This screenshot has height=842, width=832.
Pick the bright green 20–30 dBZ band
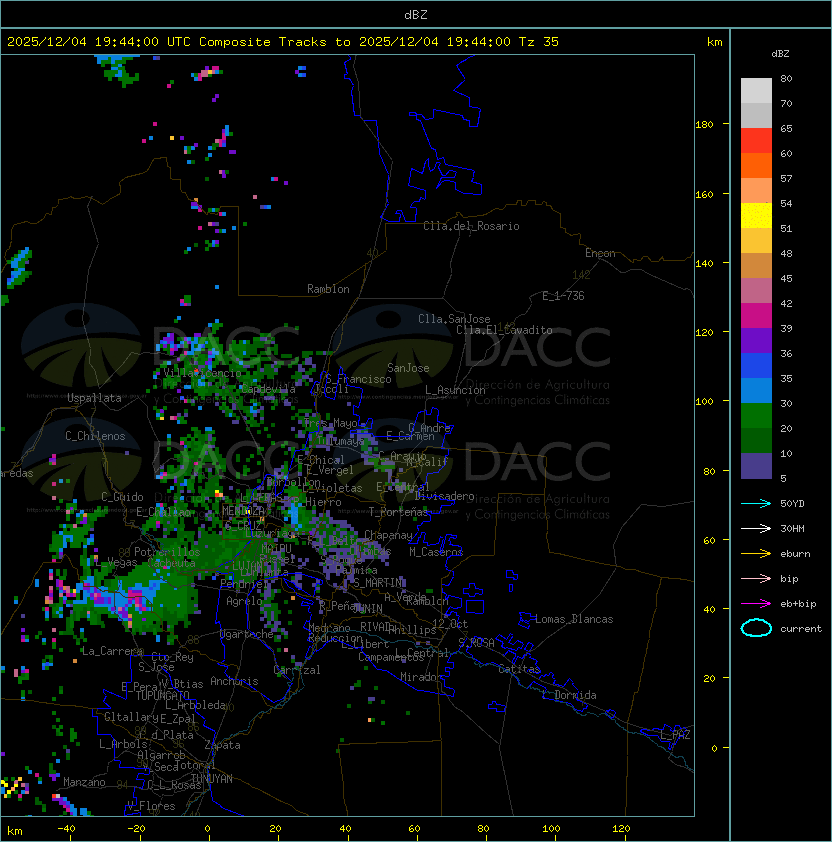[x=756, y=416]
